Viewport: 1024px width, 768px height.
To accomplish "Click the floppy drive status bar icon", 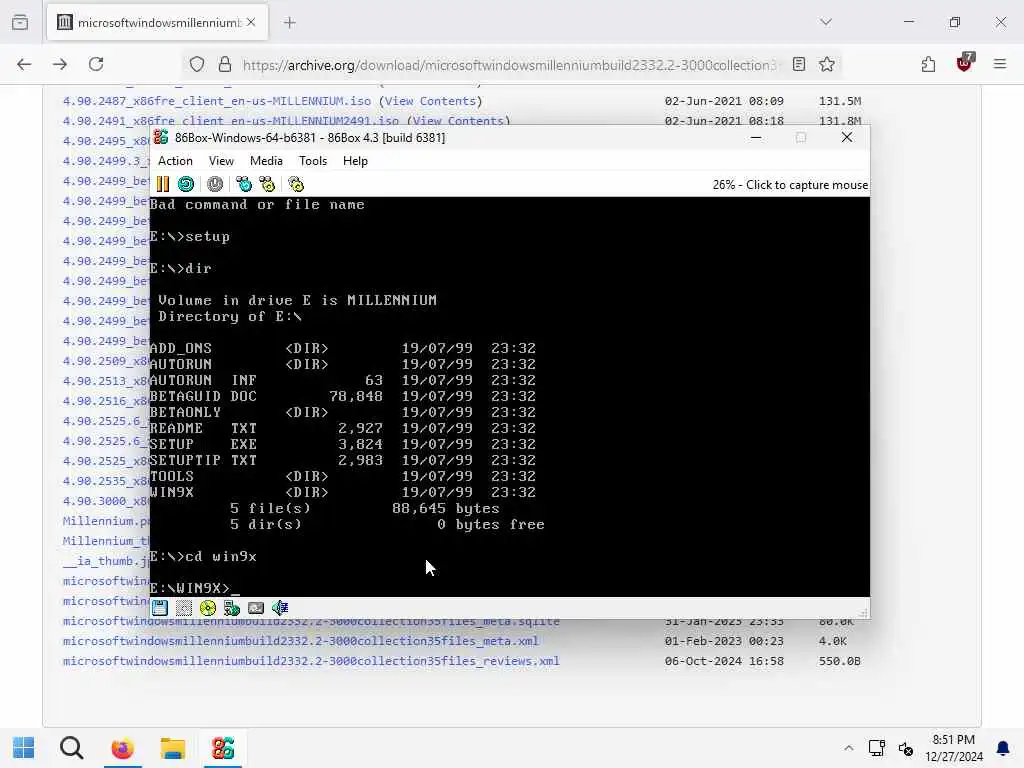I will point(160,608).
